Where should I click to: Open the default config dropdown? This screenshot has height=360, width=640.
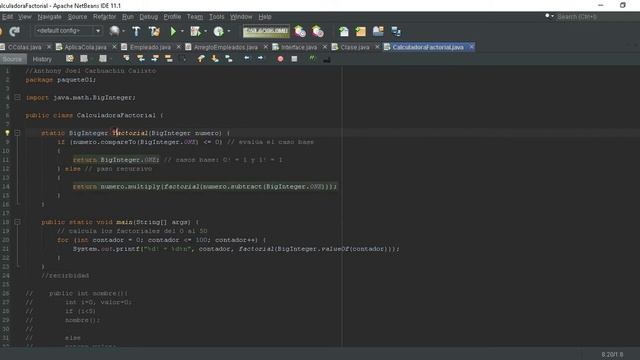68,31
